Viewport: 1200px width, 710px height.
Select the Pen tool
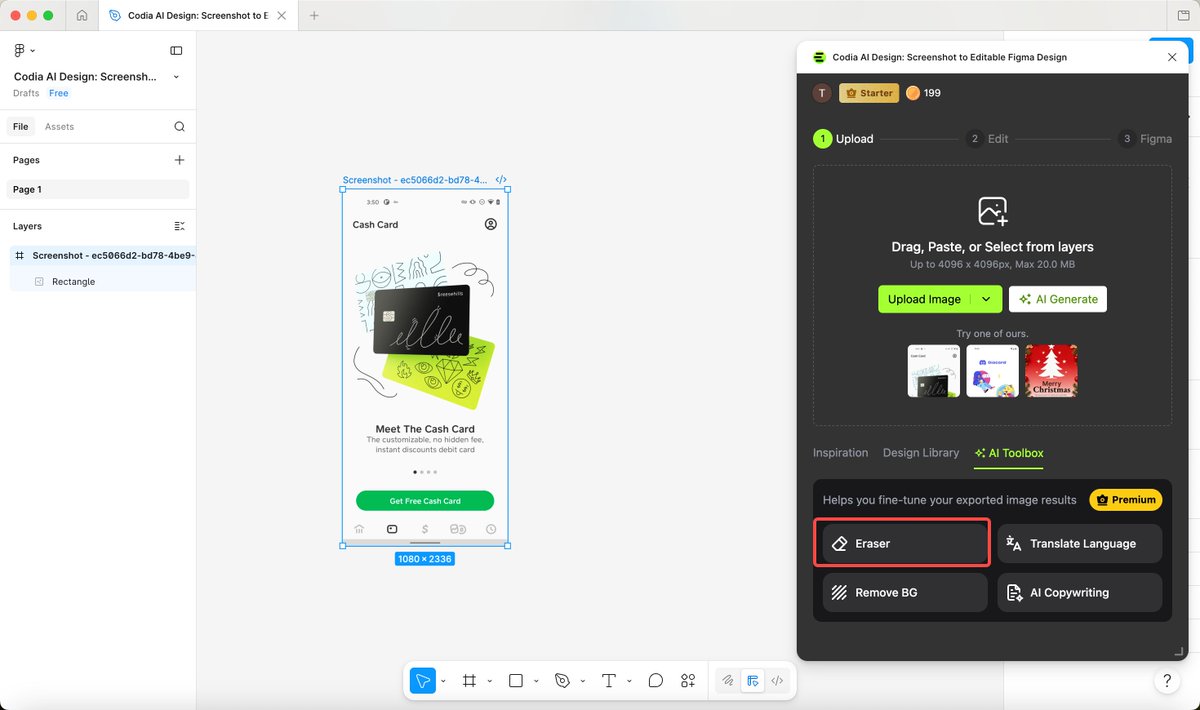(562, 681)
